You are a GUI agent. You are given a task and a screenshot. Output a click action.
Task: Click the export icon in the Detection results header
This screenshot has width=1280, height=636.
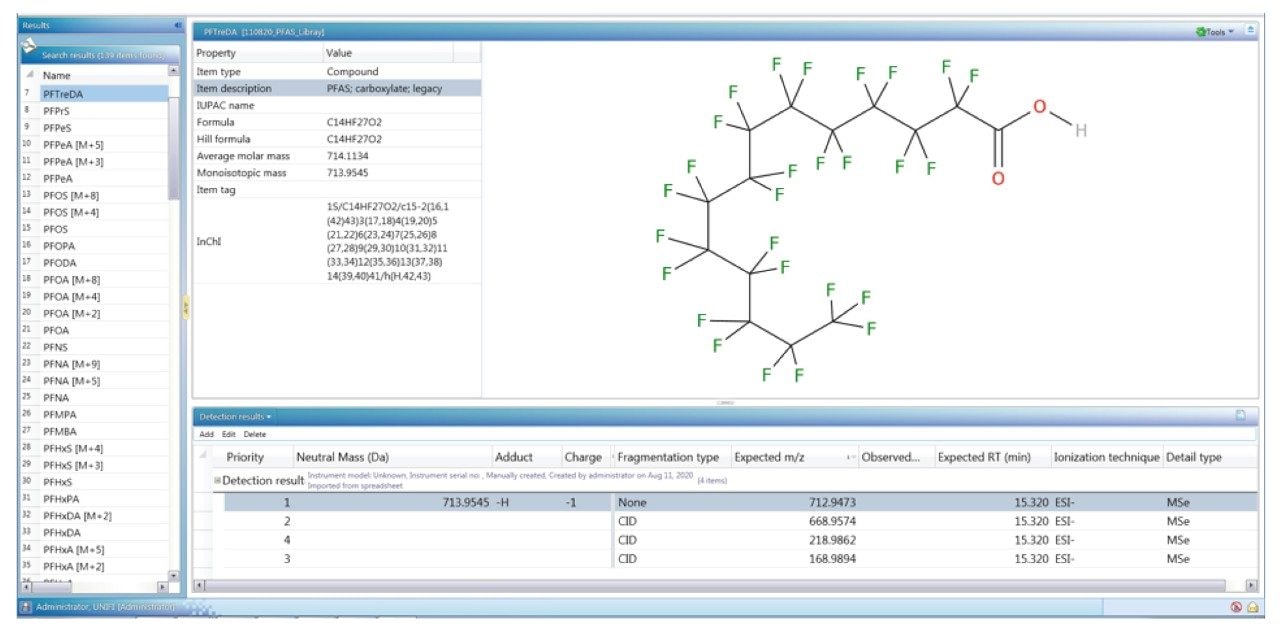coord(1240,415)
